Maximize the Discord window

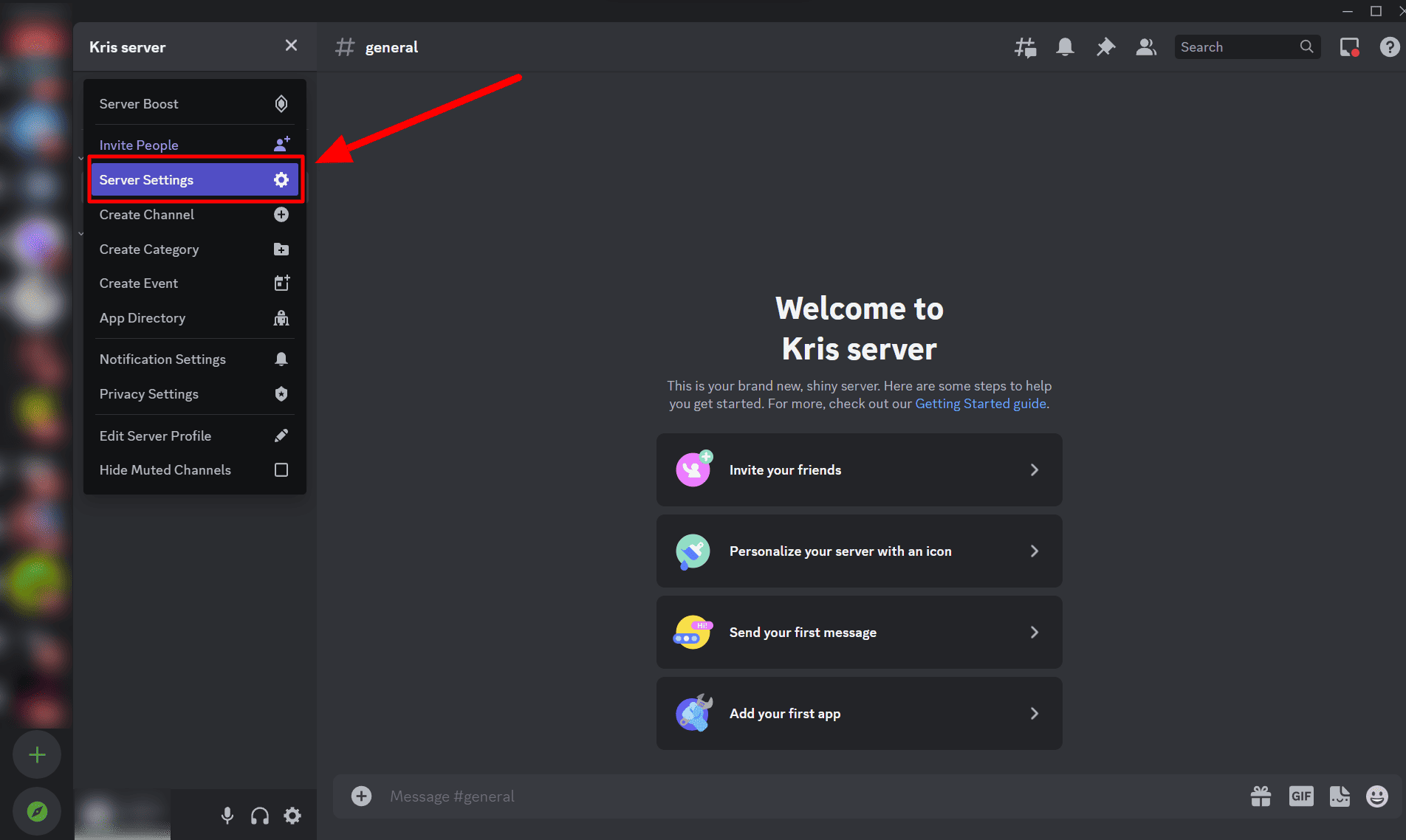(x=1376, y=11)
